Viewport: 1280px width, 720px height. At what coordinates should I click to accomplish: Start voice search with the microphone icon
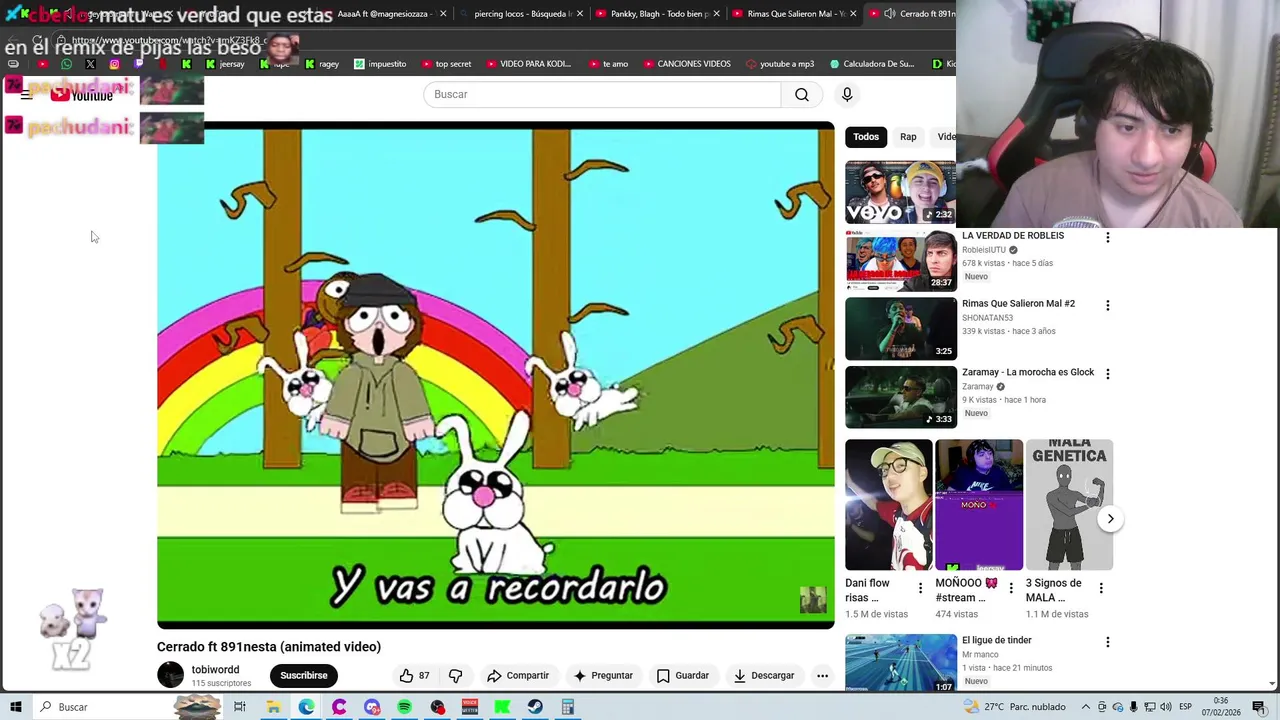click(x=847, y=94)
